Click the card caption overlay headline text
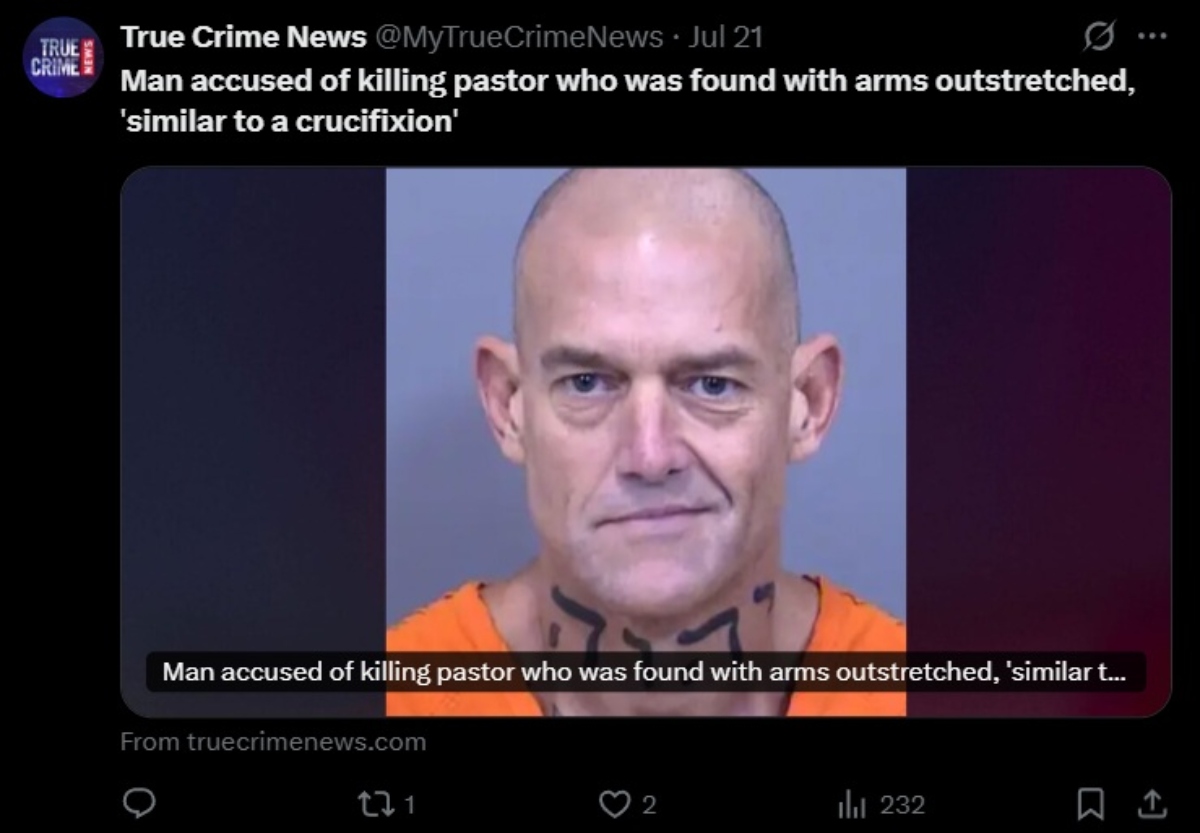This screenshot has height=833, width=1200. [644, 672]
